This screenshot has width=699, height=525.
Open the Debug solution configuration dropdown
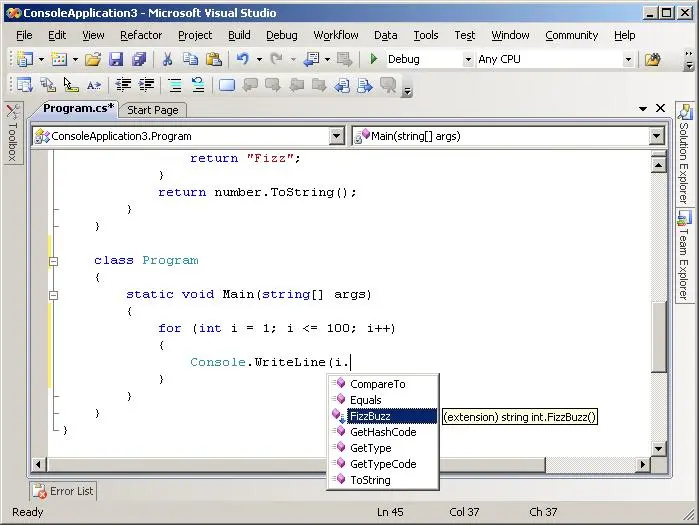click(x=468, y=59)
